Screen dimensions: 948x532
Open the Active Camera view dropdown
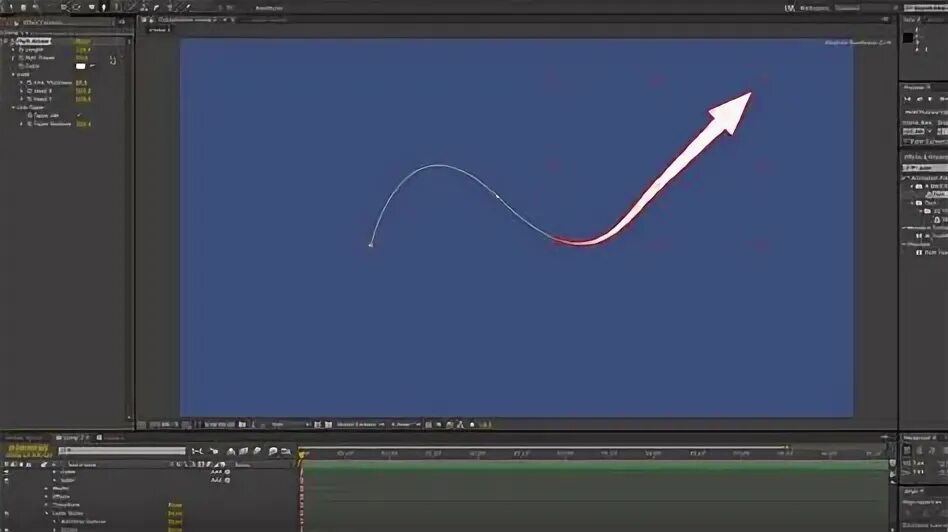(360, 424)
